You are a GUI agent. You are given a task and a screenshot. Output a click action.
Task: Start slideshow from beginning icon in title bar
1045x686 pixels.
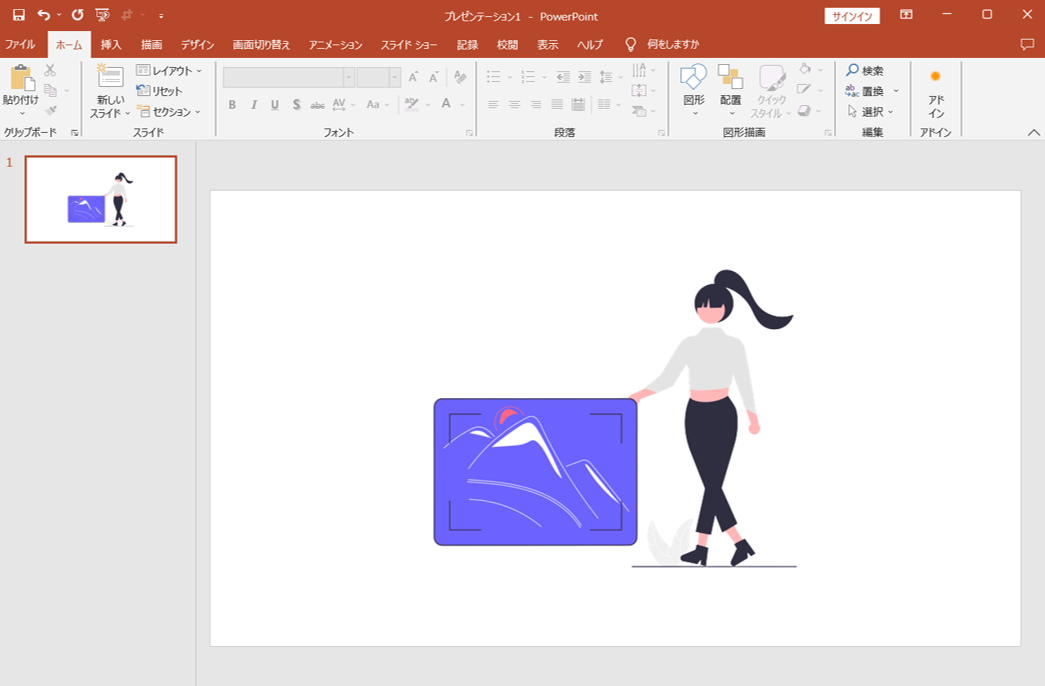102,15
